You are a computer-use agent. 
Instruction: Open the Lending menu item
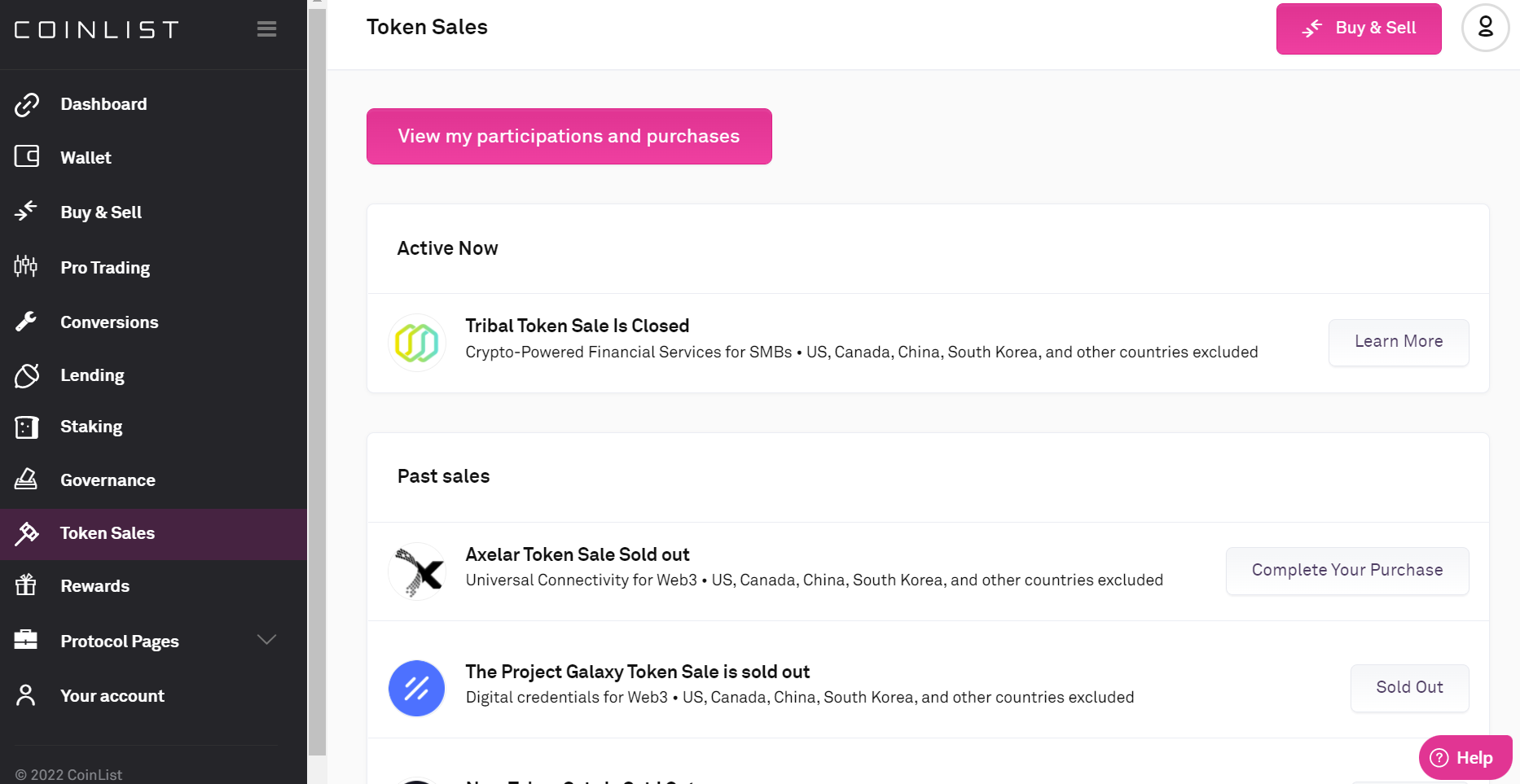point(92,375)
